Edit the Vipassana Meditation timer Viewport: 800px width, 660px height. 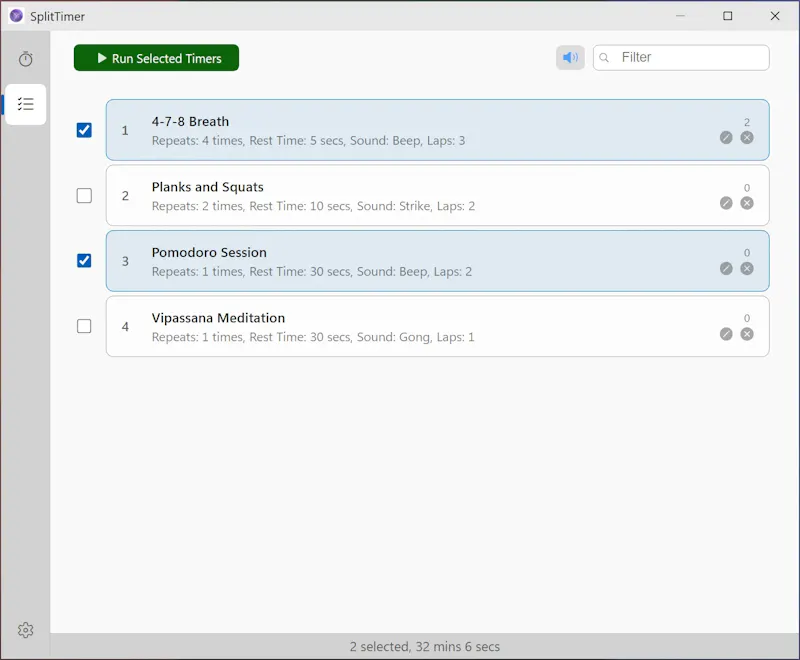coord(726,334)
